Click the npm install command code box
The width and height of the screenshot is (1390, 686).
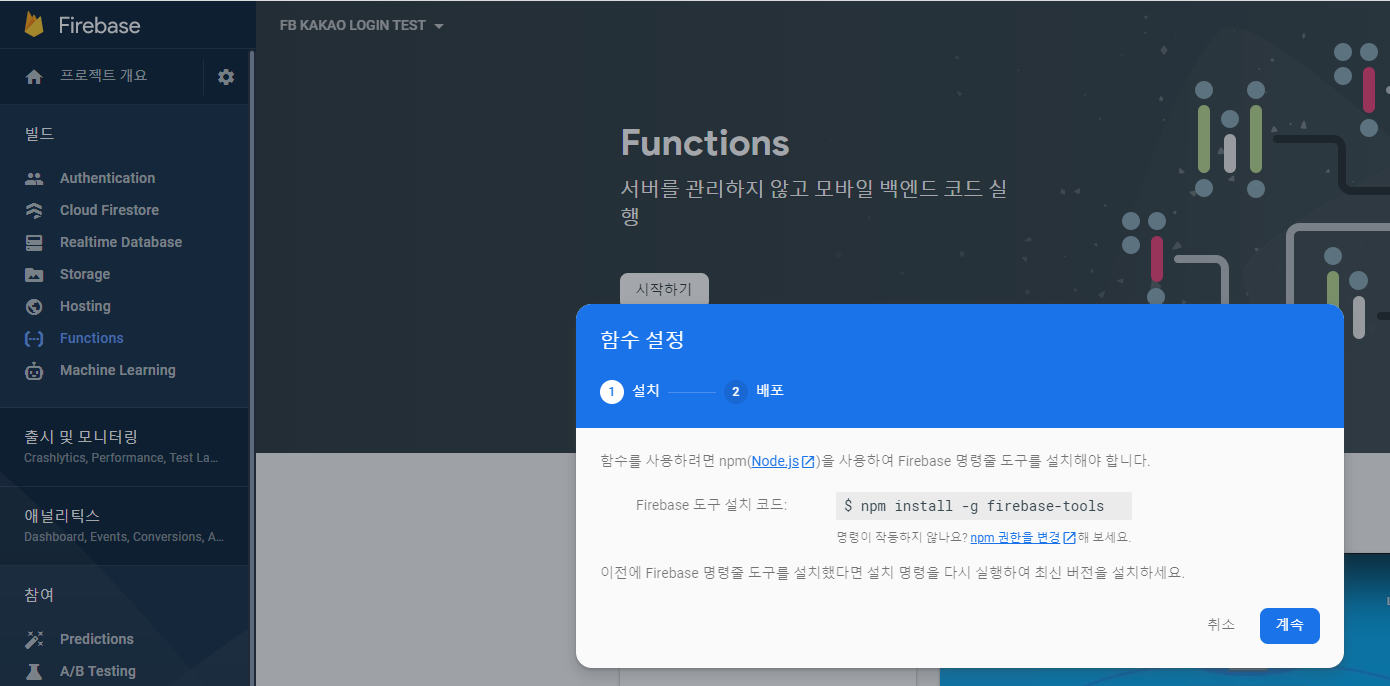984,506
